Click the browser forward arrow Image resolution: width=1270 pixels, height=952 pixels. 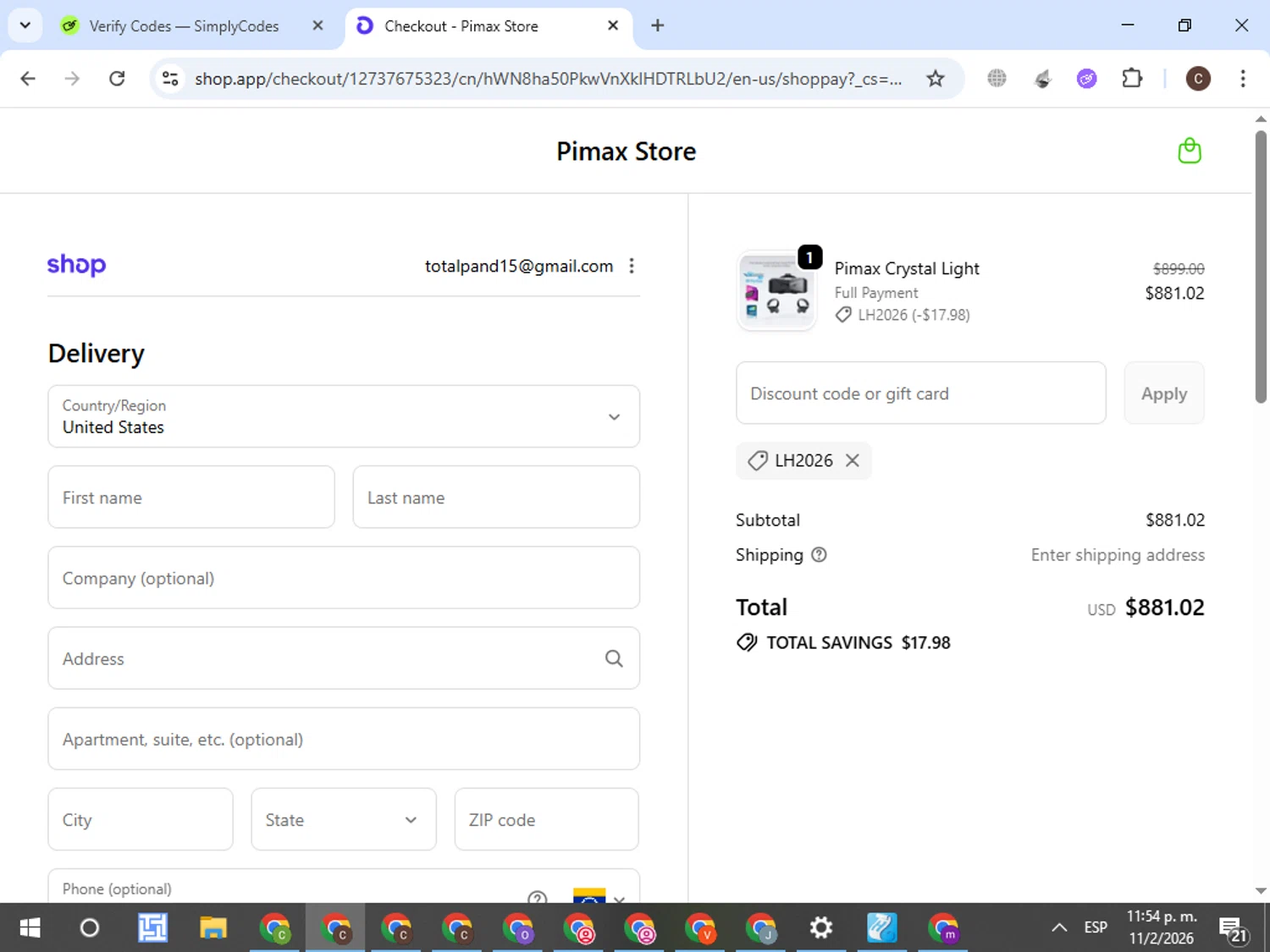[72, 79]
